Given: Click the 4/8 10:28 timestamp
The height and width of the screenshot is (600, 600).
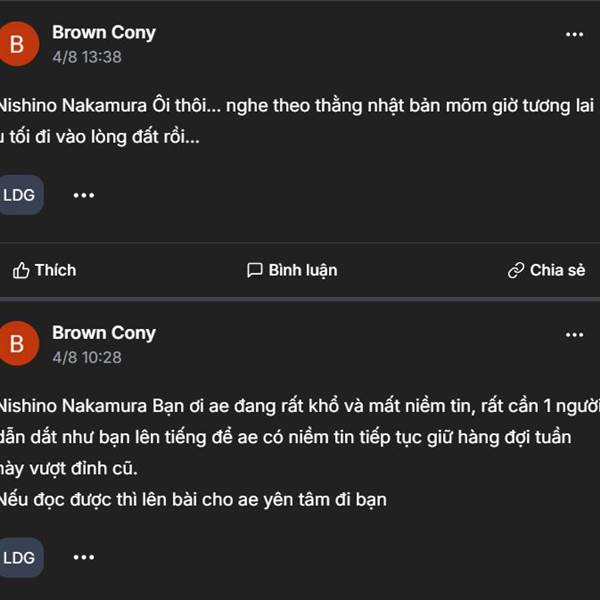Looking at the screenshot, I should (x=87, y=357).
